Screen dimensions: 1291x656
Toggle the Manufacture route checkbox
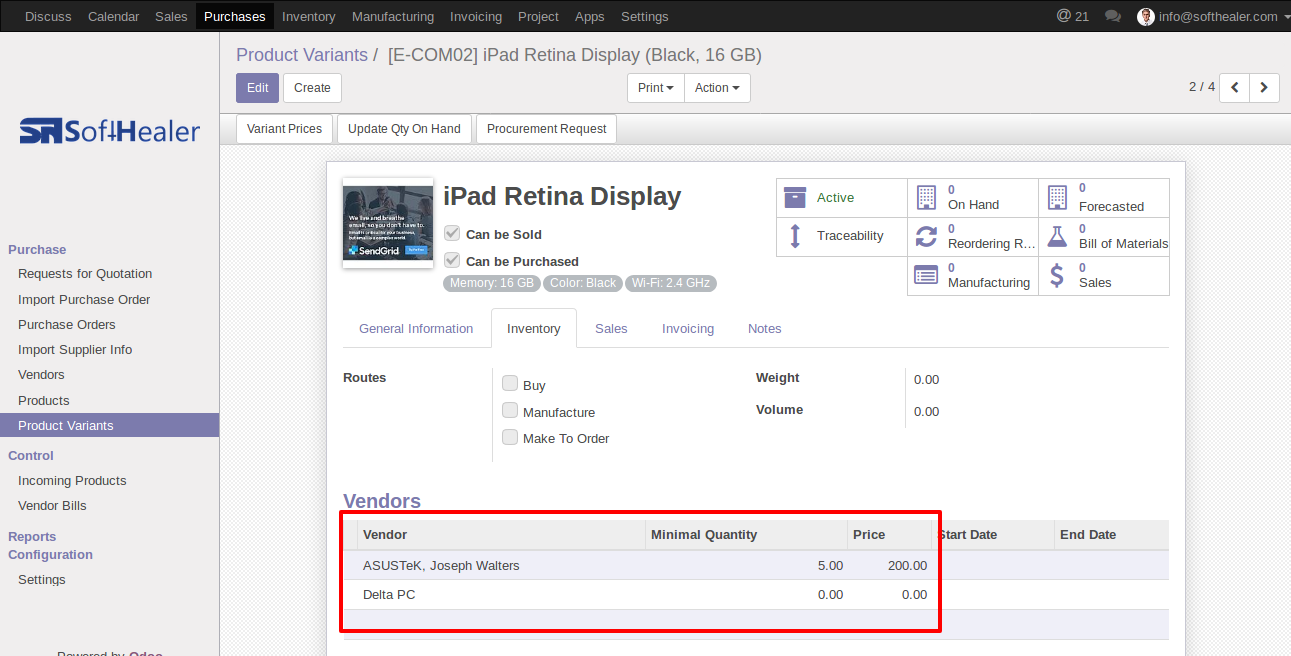(510, 410)
